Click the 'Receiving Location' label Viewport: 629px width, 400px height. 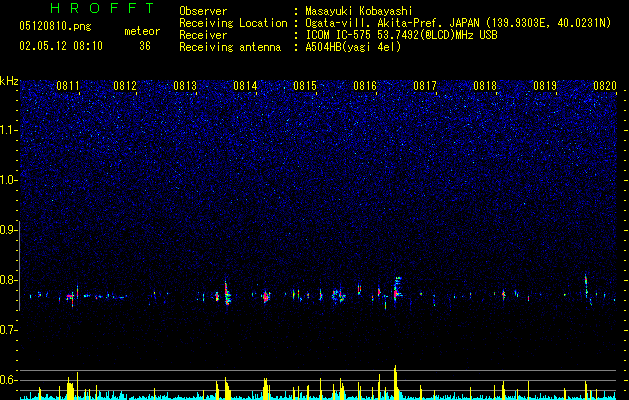[233, 23]
